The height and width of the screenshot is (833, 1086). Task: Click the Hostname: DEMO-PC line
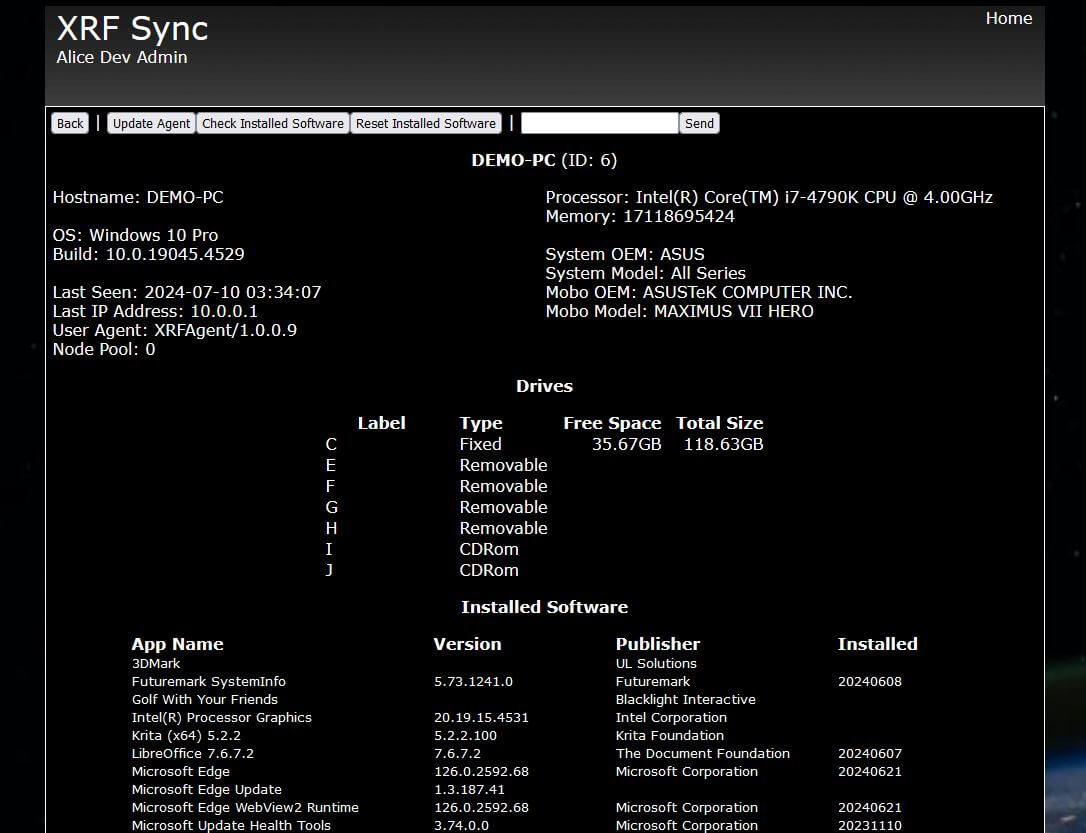(x=138, y=197)
